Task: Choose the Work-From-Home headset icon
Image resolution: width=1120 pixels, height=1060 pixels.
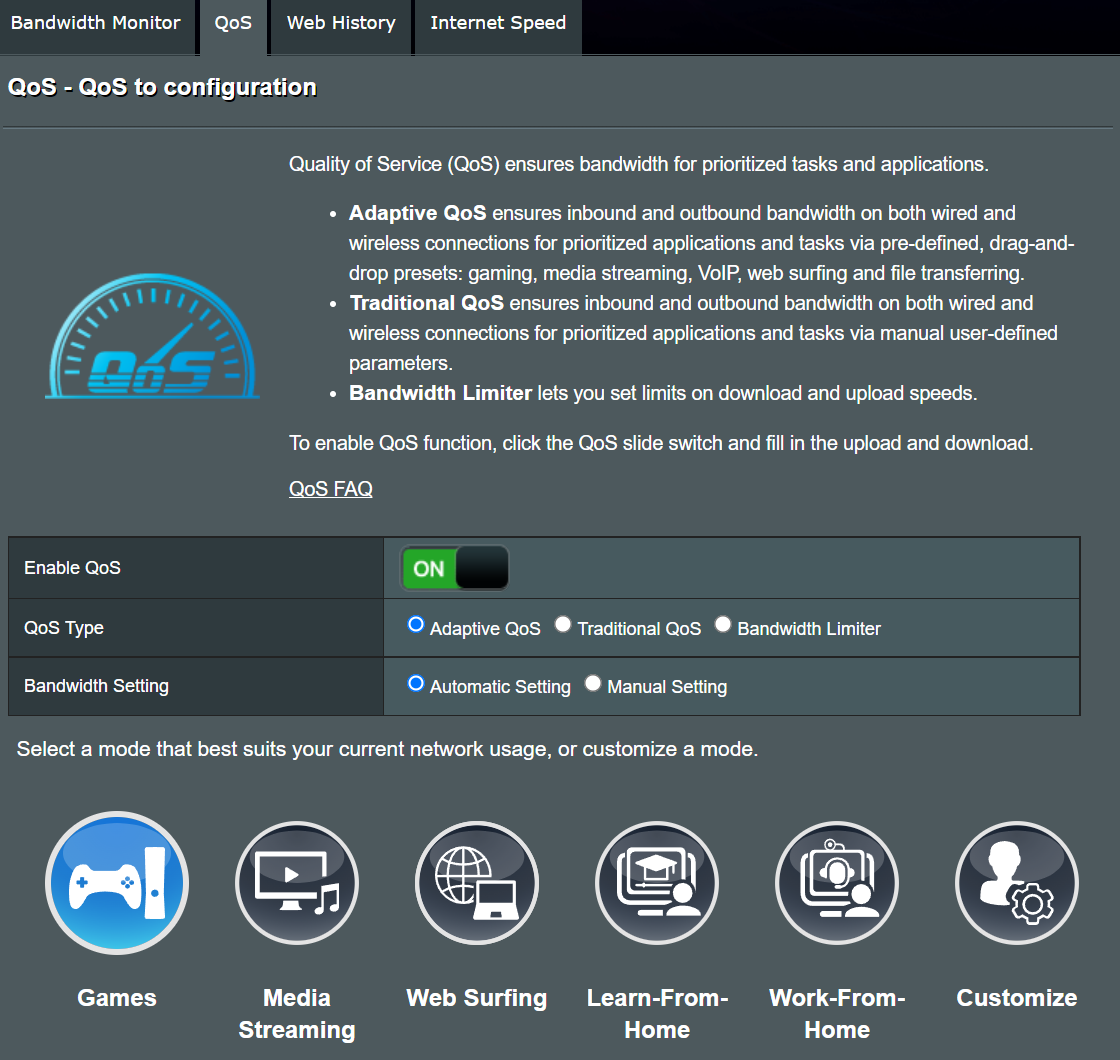Action: [x=837, y=883]
